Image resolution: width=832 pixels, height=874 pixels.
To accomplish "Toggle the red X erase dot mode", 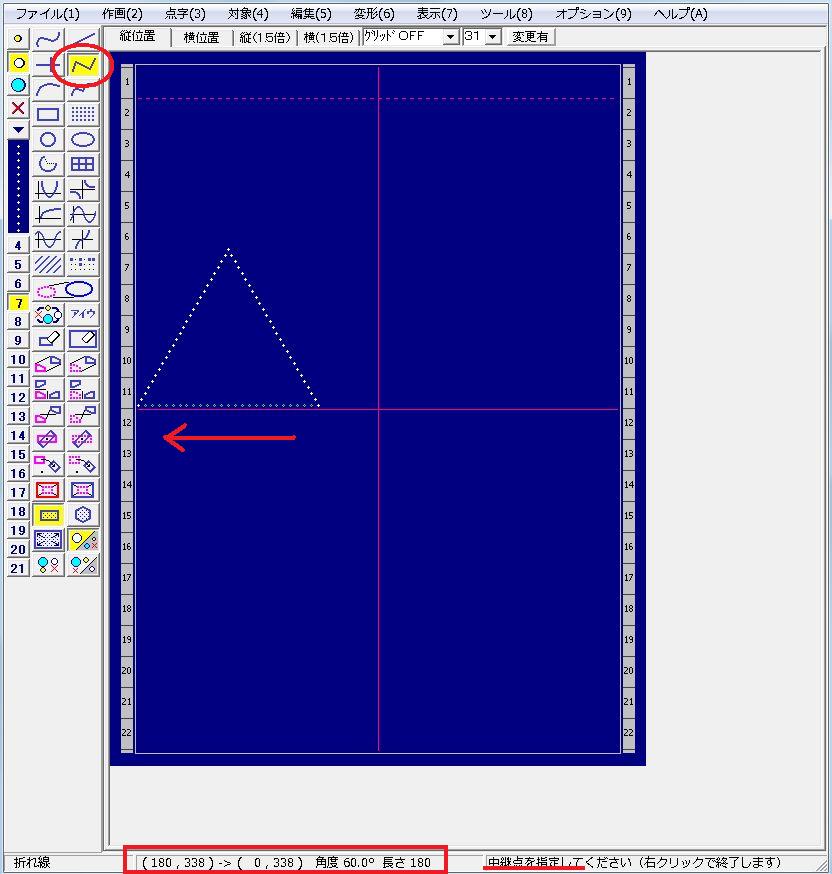I will 18,108.
